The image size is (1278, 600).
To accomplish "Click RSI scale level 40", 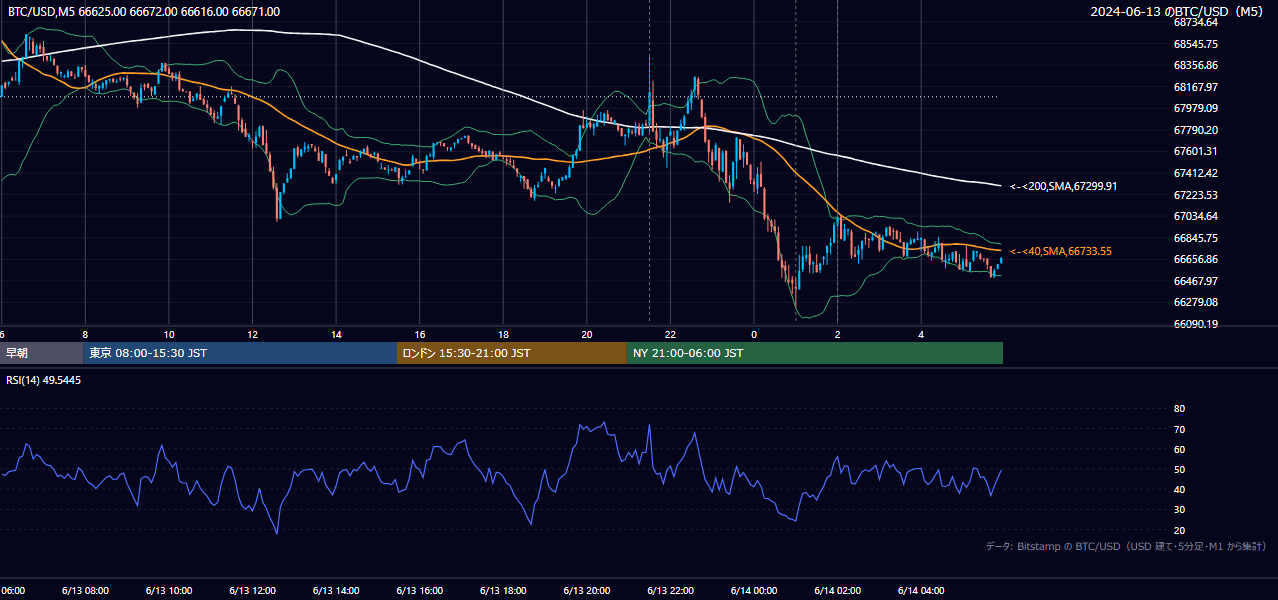I will click(1179, 489).
